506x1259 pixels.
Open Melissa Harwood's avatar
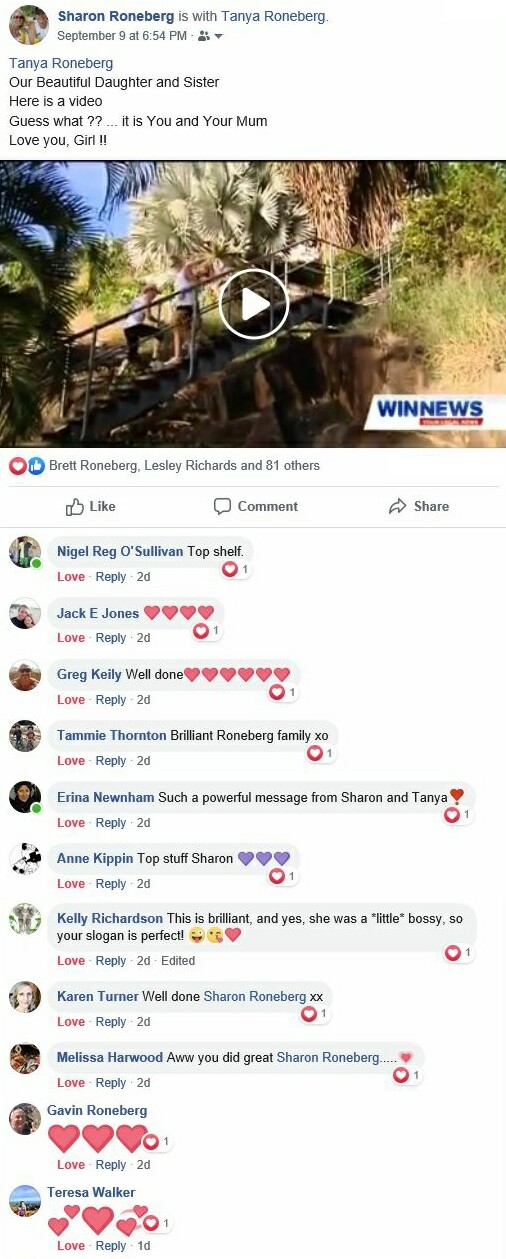(25, 1058)
